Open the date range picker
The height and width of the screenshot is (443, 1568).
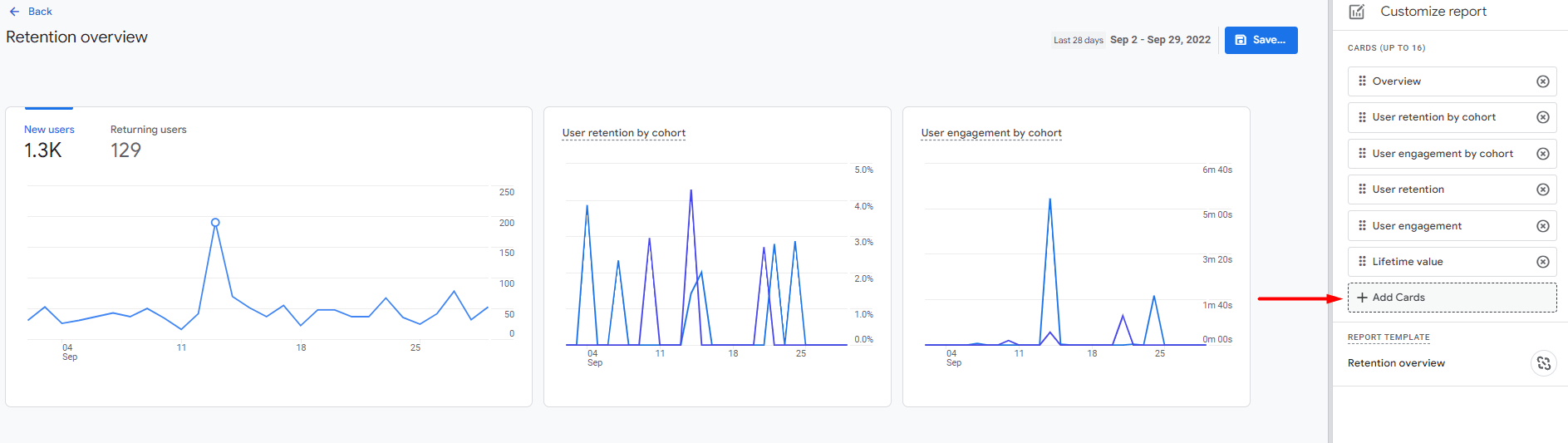click(x=1132, y=40)
